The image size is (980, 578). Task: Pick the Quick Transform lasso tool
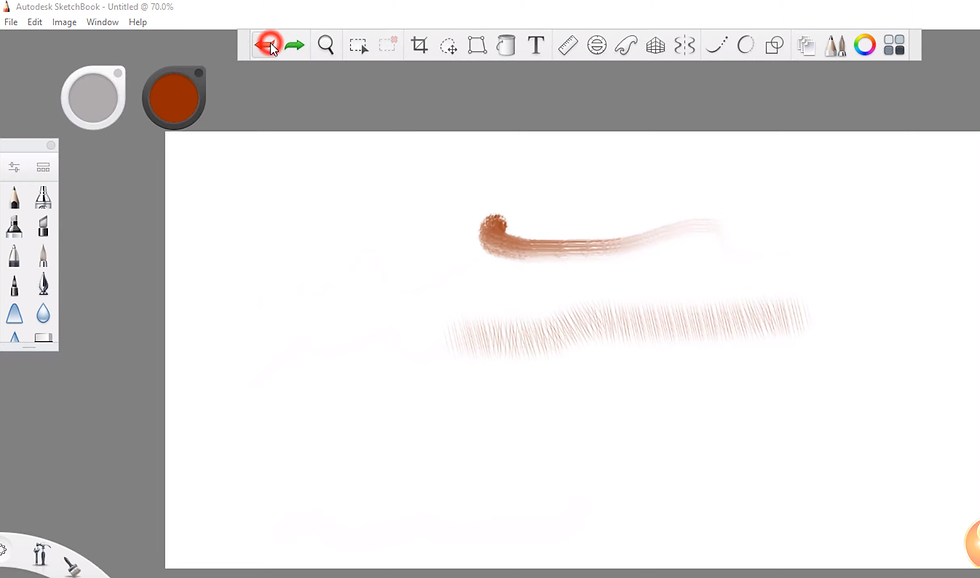(448, 46)
